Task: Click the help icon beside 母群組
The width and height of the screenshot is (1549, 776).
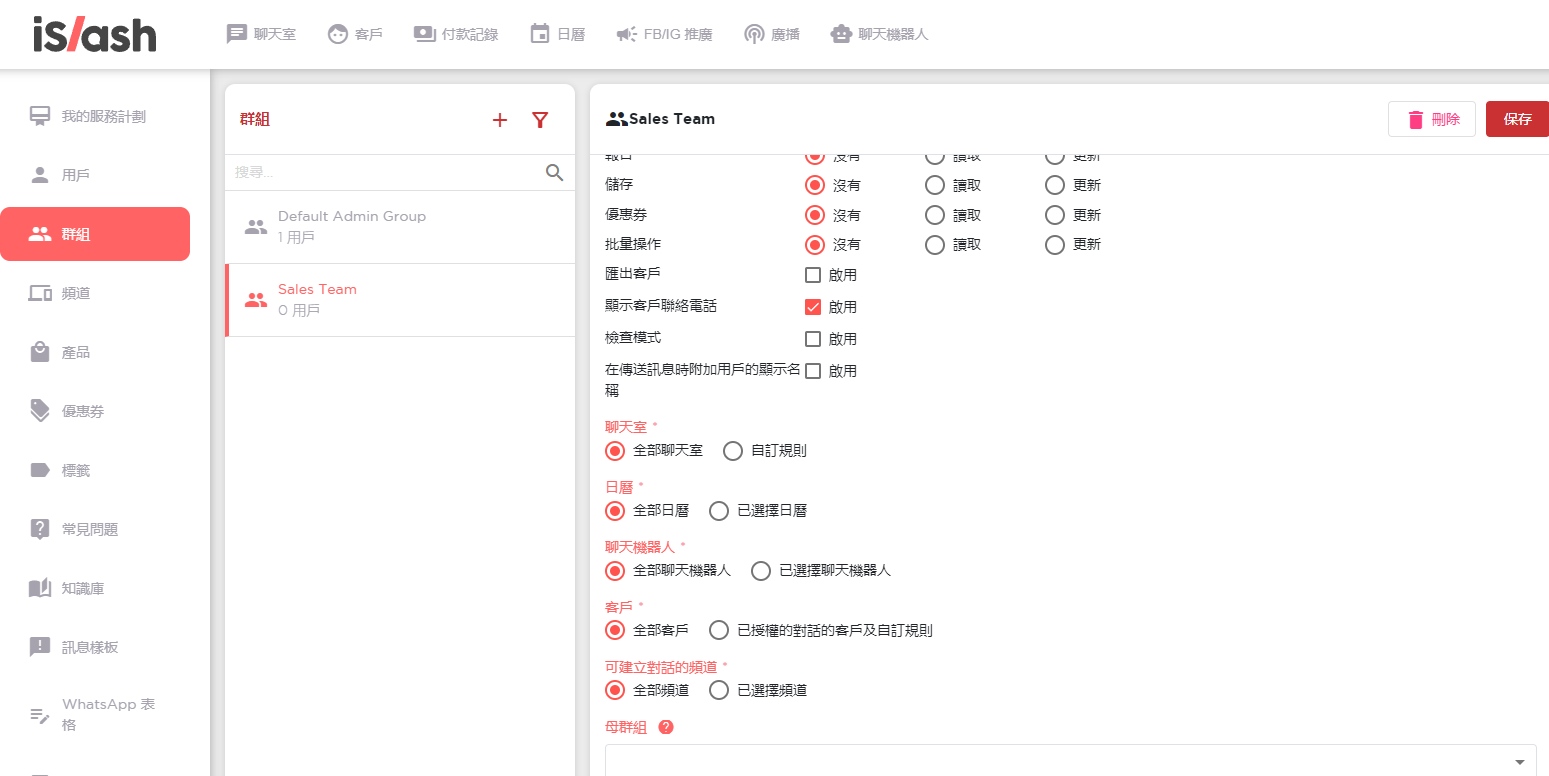Action: (666, 727)
